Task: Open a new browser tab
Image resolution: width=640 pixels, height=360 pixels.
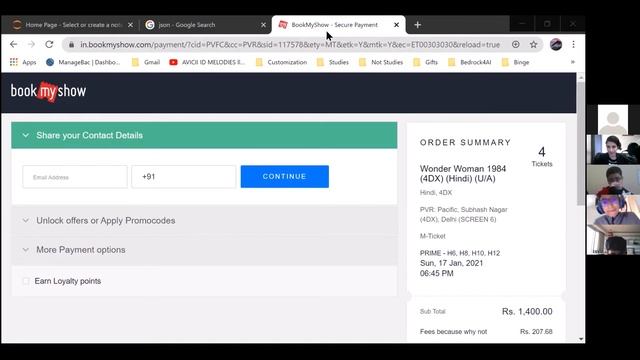Action: 417,25
